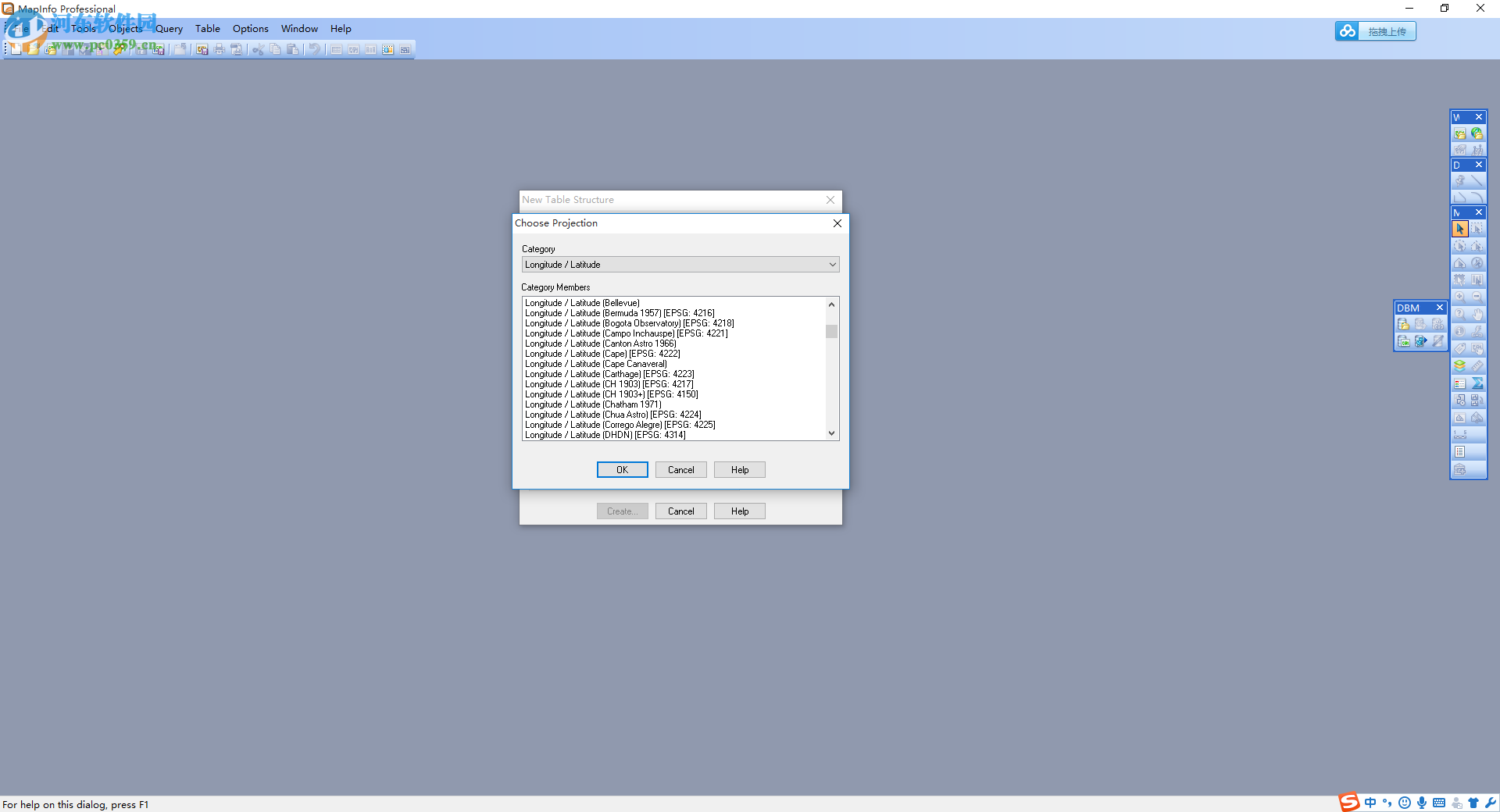This screenshot has height=812, width=1500.
Task: Click scroll-down arrow of Category Members list
Action: 831,433
